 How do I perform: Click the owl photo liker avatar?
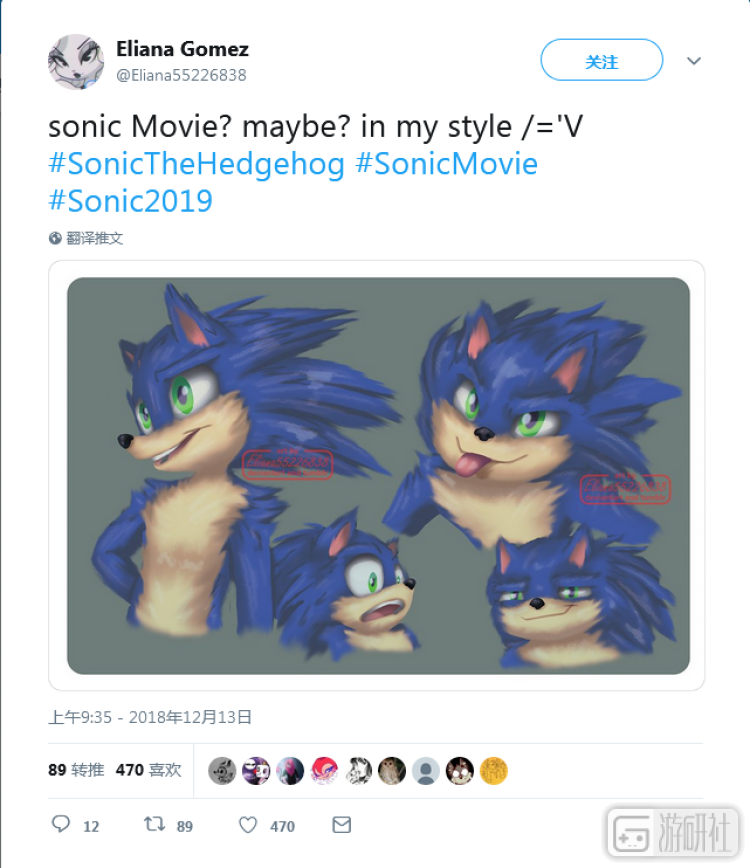392,771
